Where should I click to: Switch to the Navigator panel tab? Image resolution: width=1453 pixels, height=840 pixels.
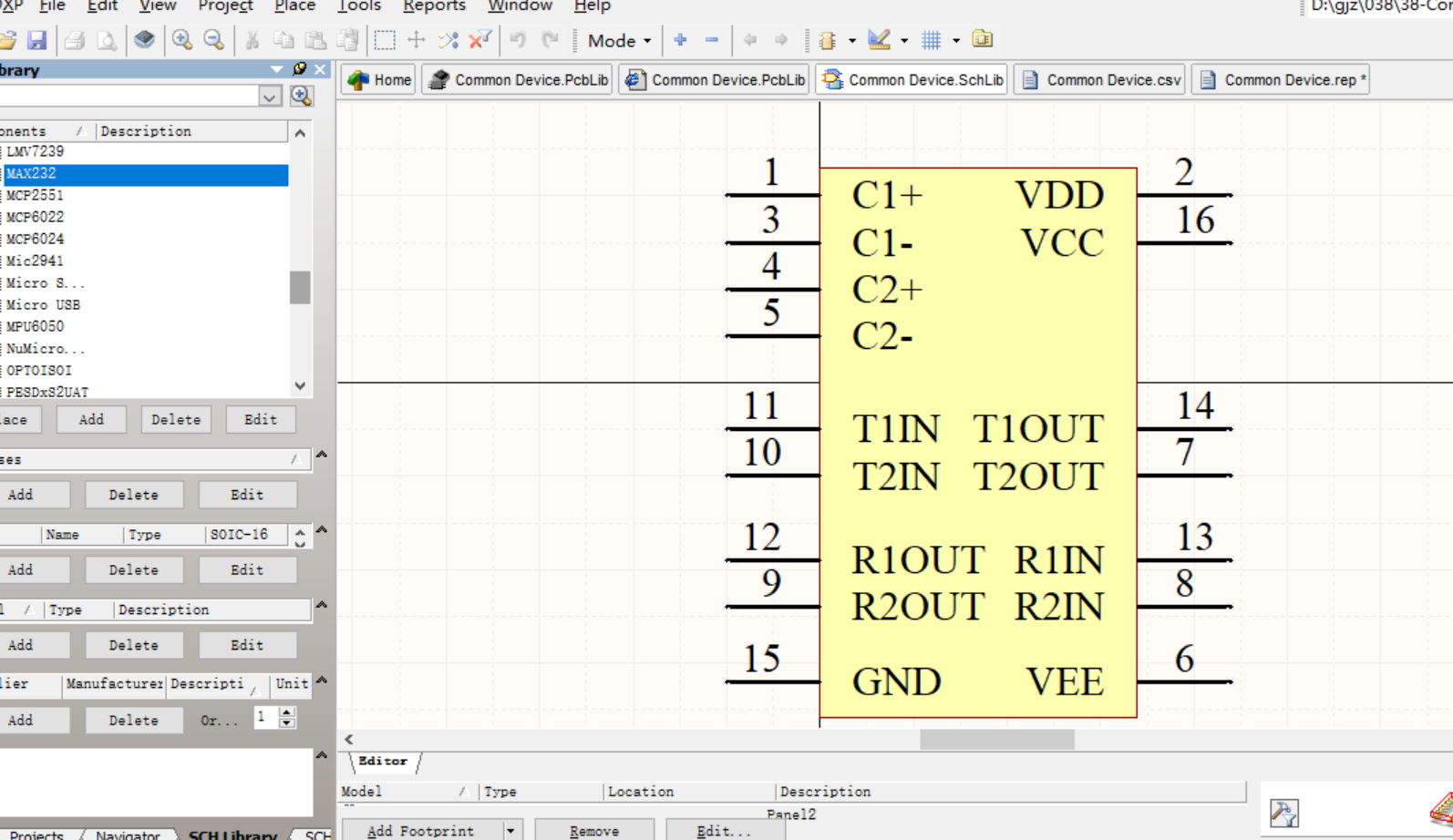click(128, 834)
